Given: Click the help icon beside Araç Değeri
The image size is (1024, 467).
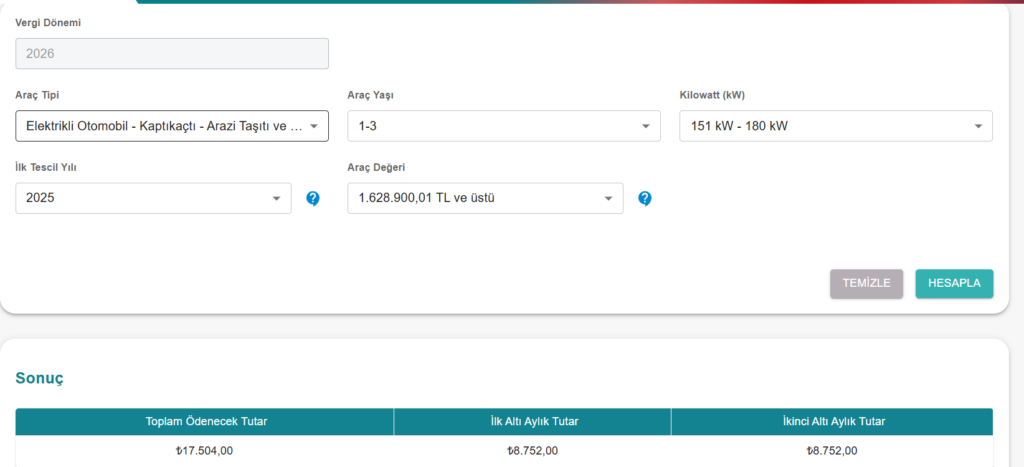Looking at the screenshot, I should pyautogui.click(x=645, y=199).
